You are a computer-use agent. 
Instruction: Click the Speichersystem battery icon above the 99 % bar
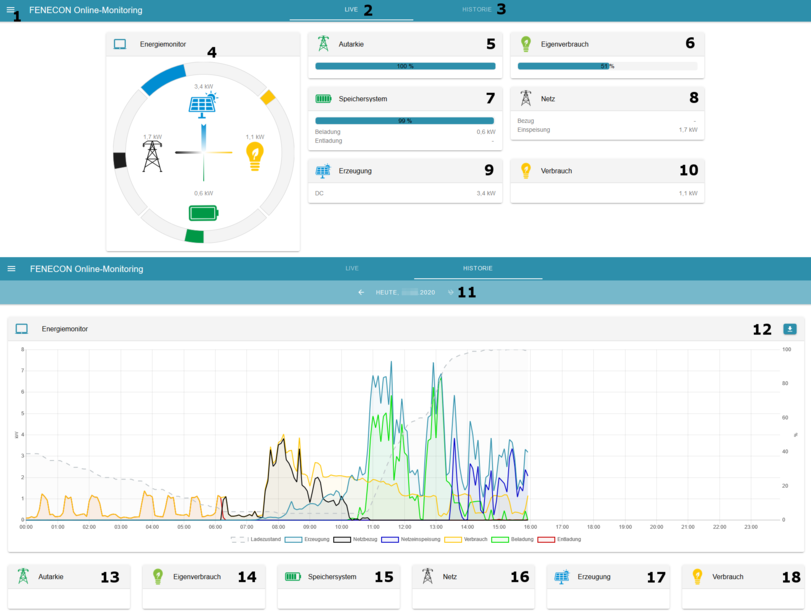pyautogui.click(x=323, y=99)
